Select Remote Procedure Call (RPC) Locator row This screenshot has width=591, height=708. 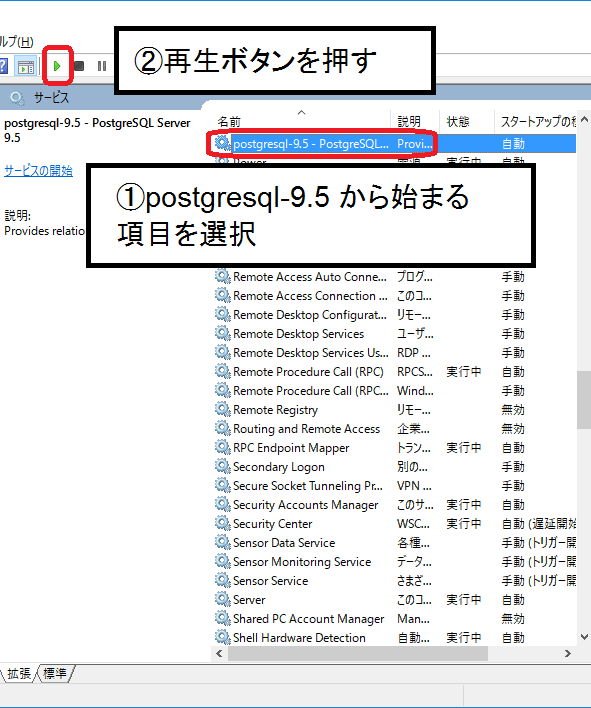[x=395, y=391]
